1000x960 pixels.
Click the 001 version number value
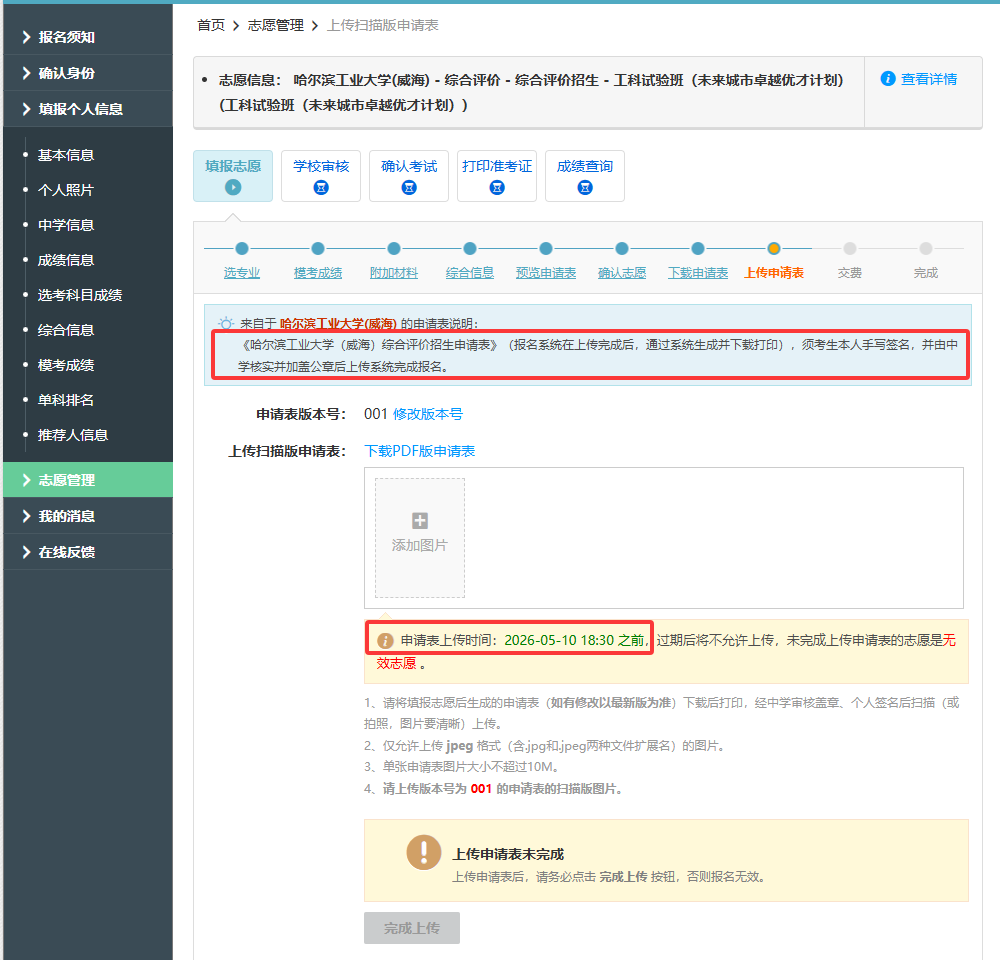(x=376, y=414)
